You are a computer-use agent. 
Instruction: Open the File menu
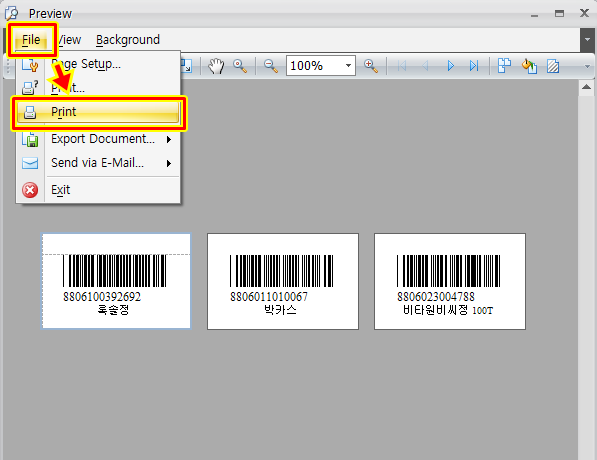[x=31, y=40]
